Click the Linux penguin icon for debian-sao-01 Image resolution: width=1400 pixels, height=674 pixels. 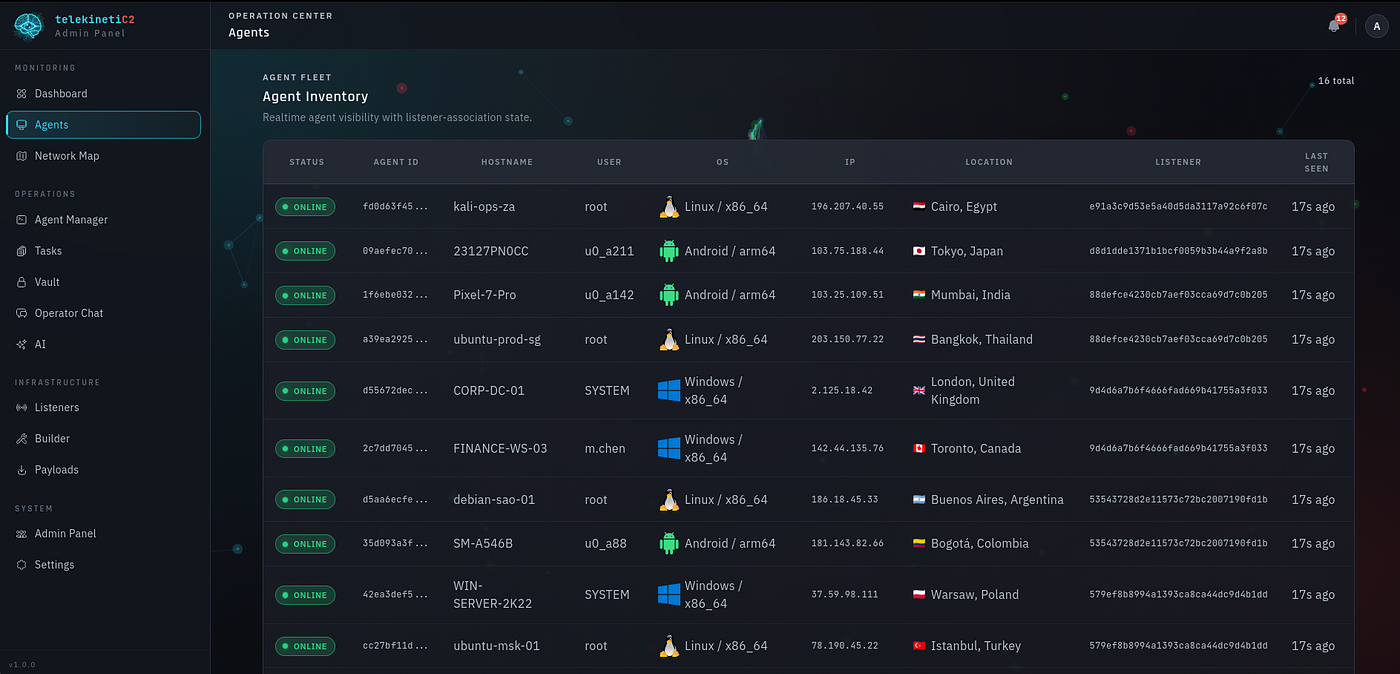(x=669, y=500)
